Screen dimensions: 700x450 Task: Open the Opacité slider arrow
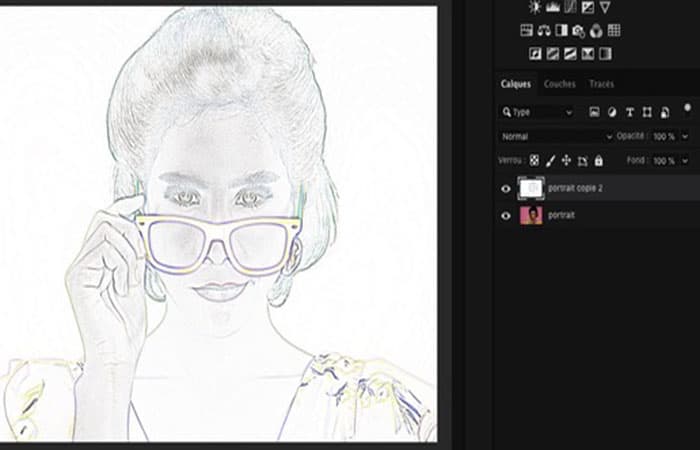[x=685, y=137]
